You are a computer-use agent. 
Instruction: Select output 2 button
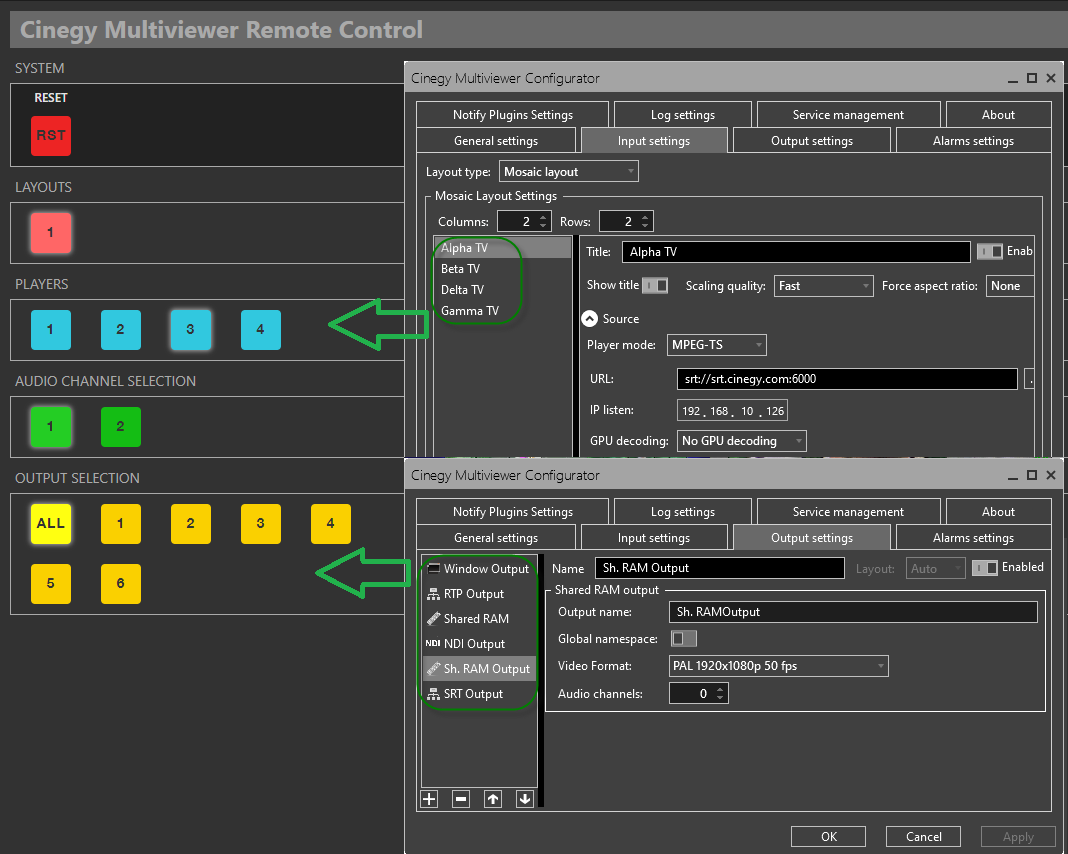coord(191,524)
